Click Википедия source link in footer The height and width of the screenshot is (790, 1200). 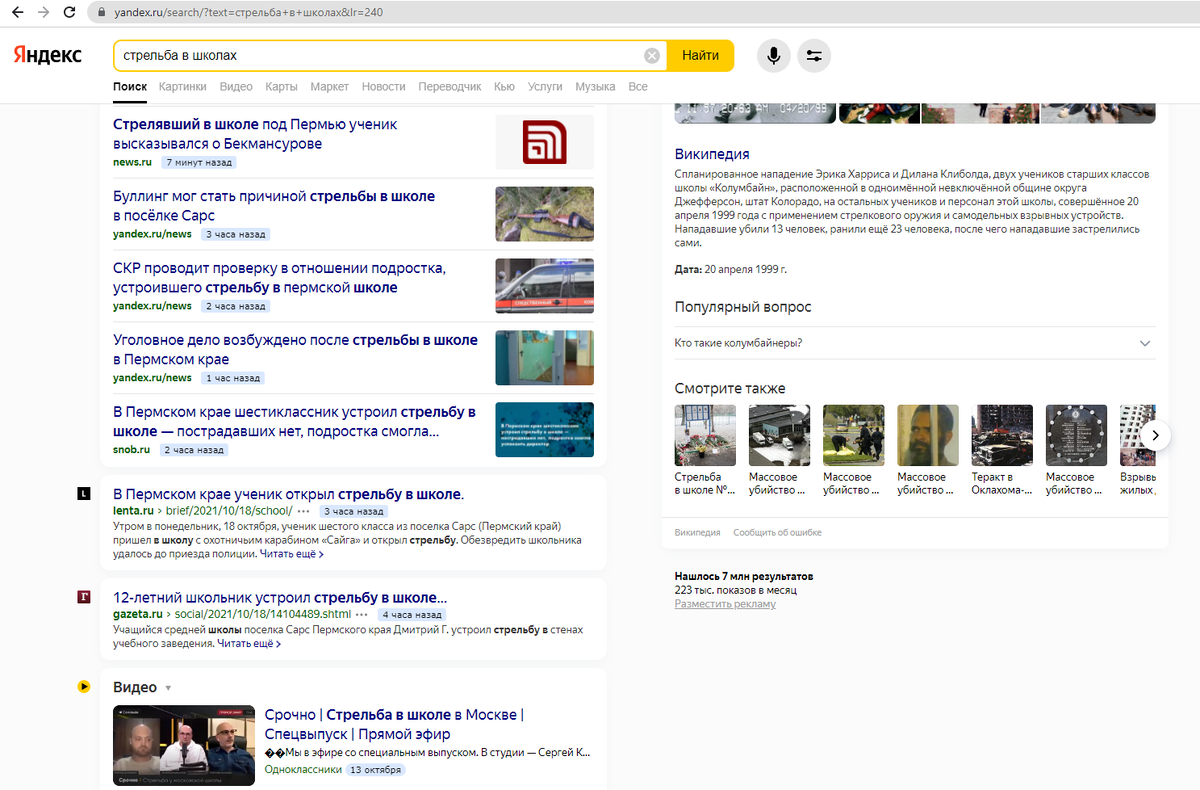click(x=697, y=533)
